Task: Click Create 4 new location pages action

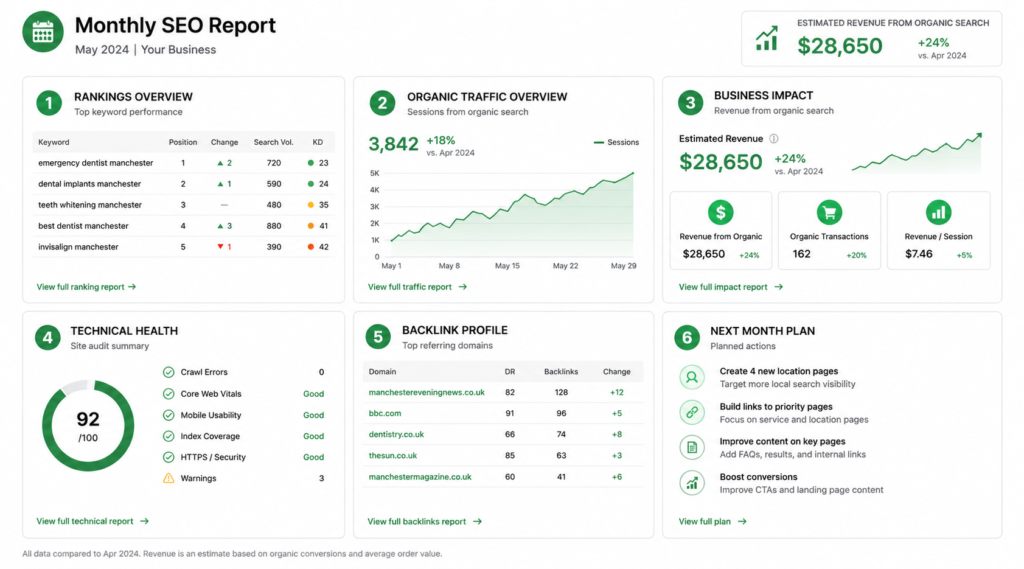Action: coord(778,371)
